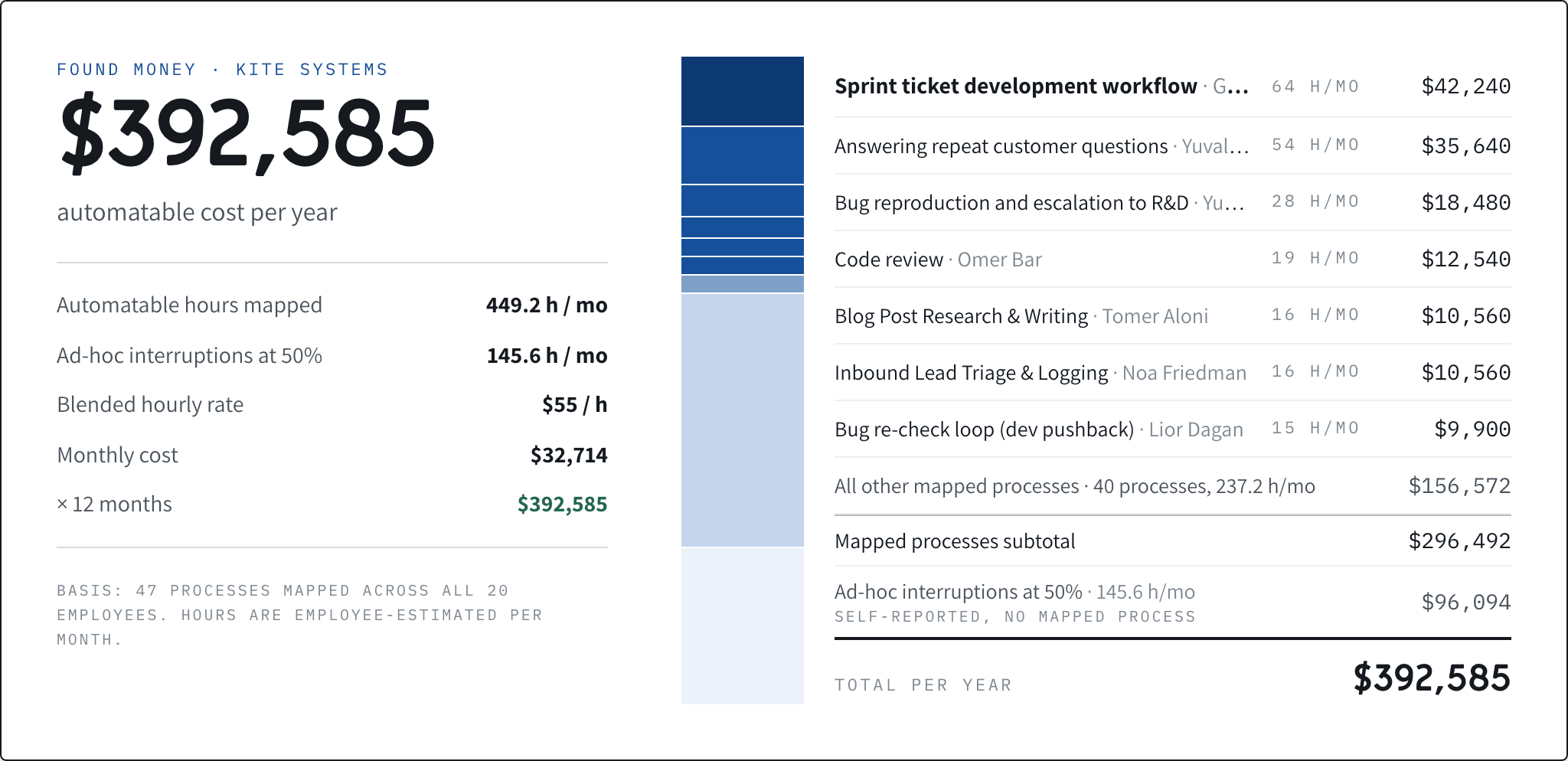Click the $55 / h rate value

tap(574, 405)
